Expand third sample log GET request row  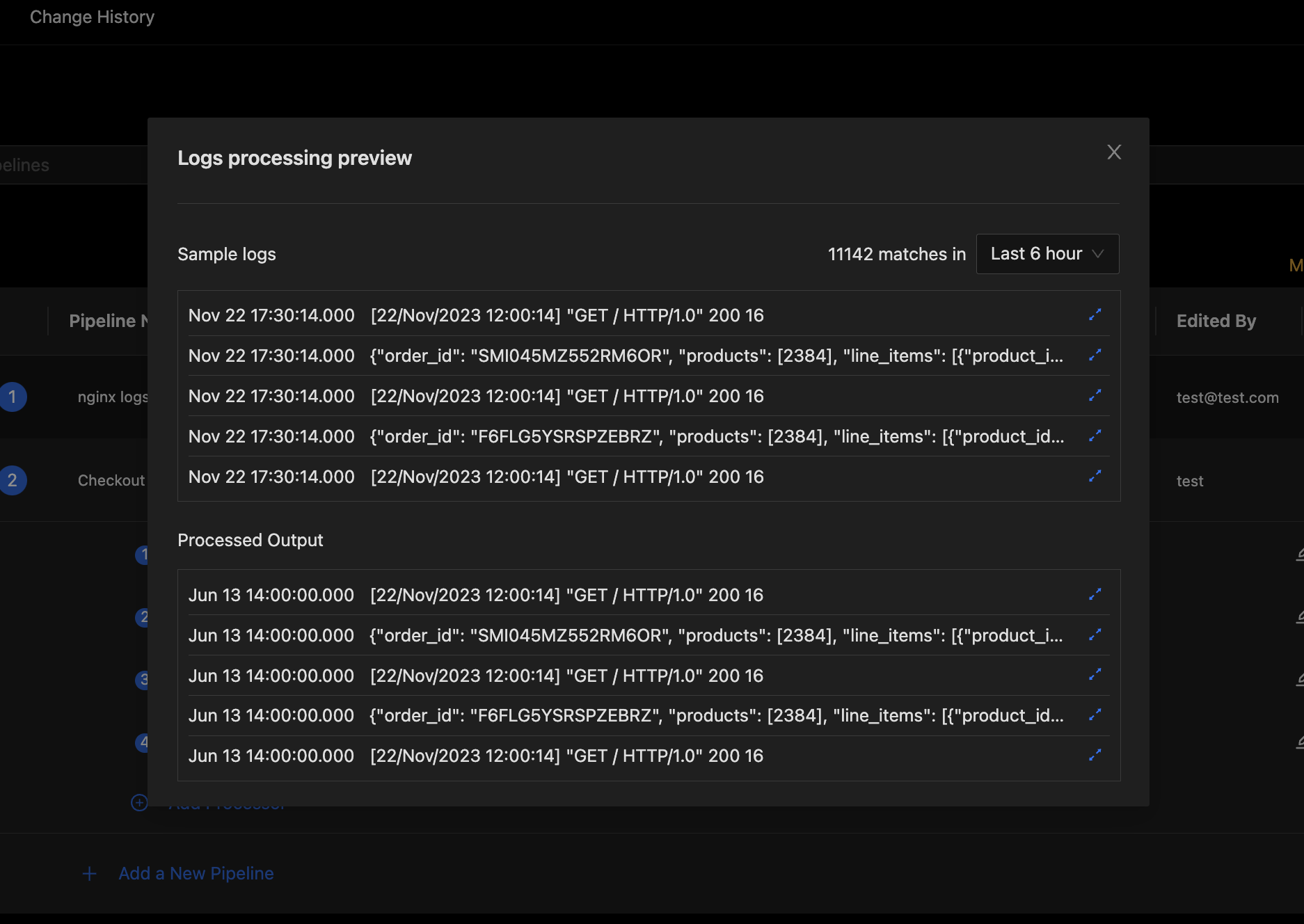pos(1095,396)
